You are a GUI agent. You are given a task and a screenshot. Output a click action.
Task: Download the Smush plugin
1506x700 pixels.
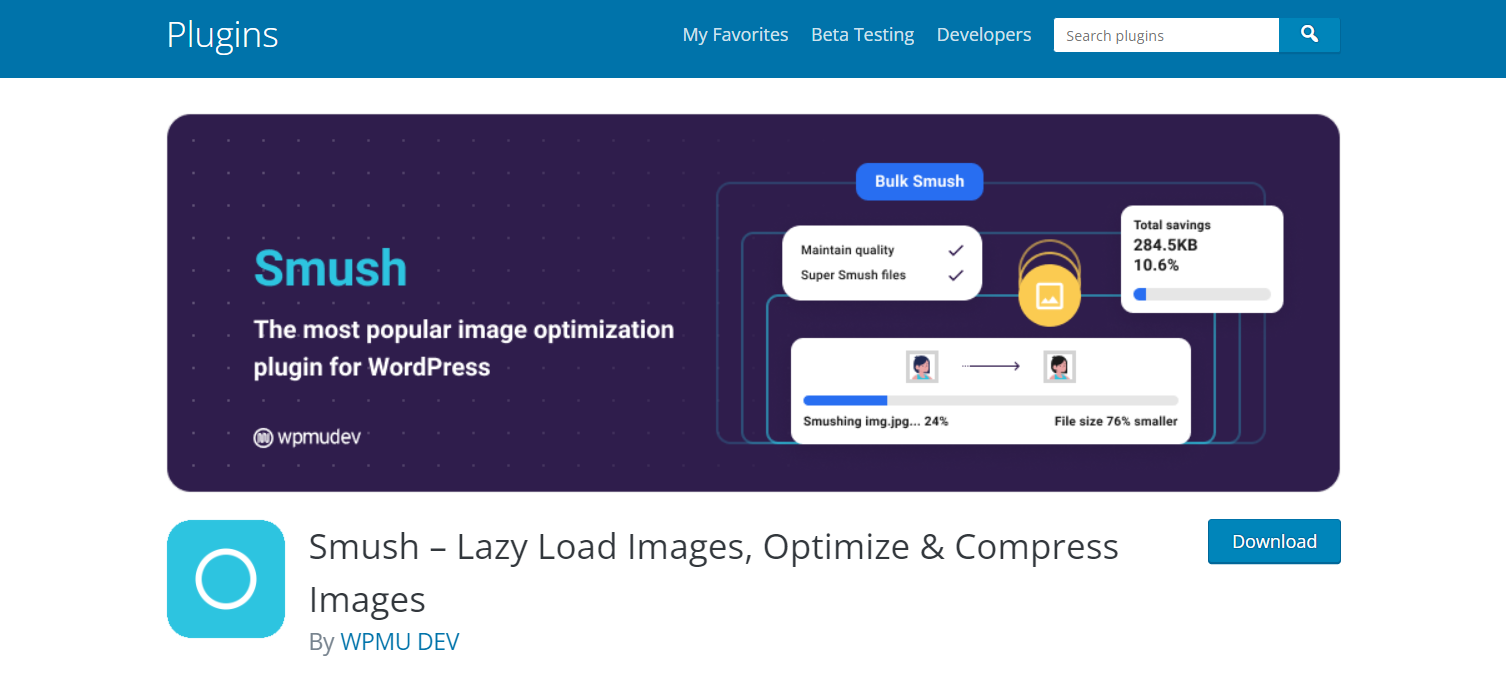1274,542
